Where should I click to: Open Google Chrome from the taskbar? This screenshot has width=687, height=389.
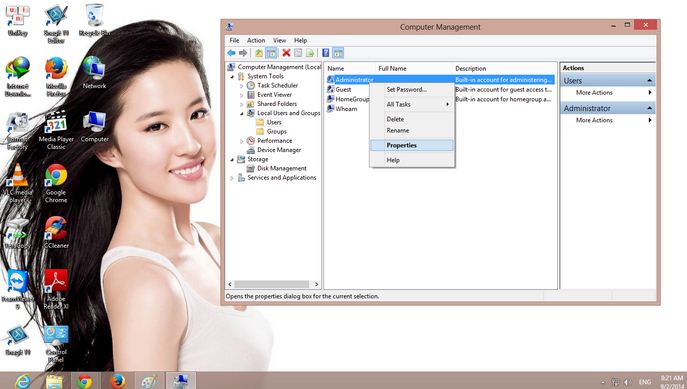click(85, 381)
